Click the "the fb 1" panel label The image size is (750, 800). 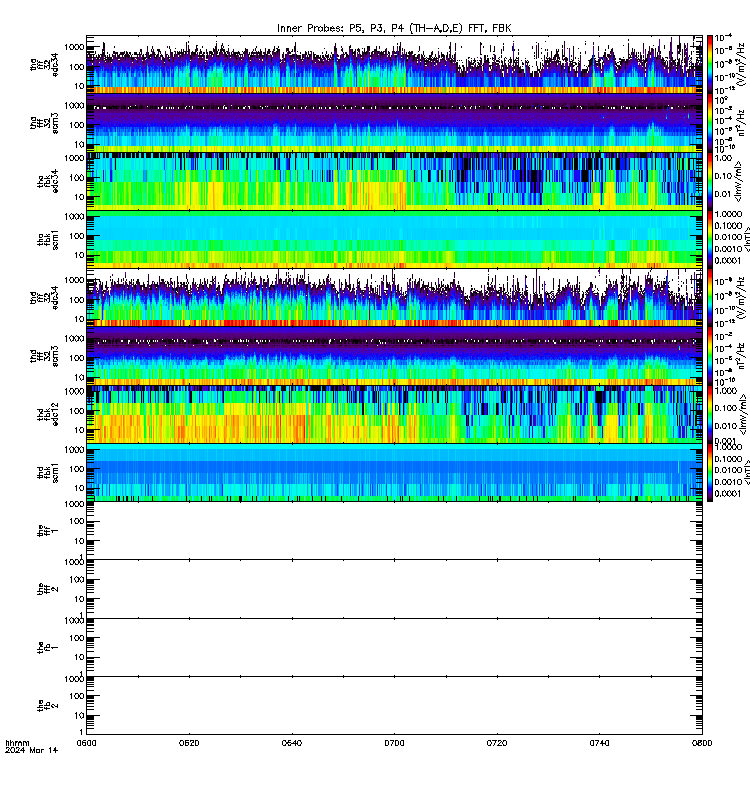[x=48, y=647]
